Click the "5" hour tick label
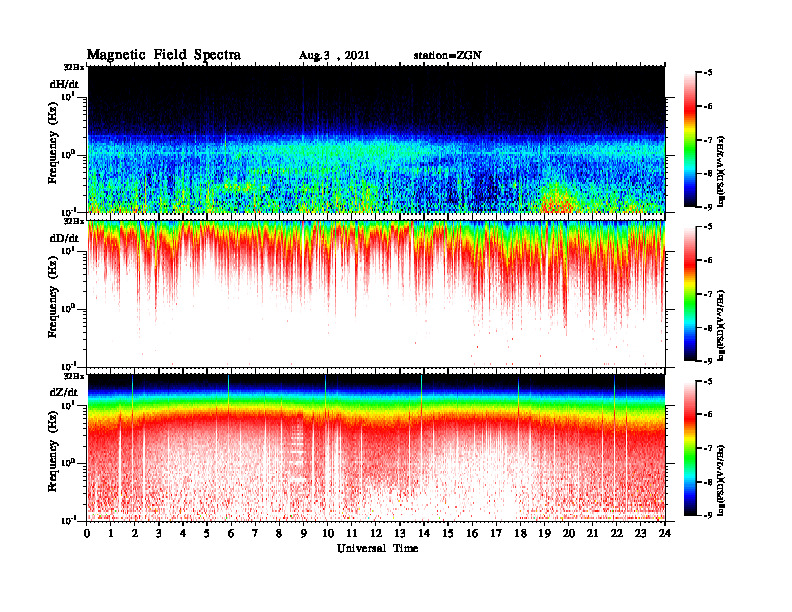This screenshot has width=792, height=612. tap(207, 533)
